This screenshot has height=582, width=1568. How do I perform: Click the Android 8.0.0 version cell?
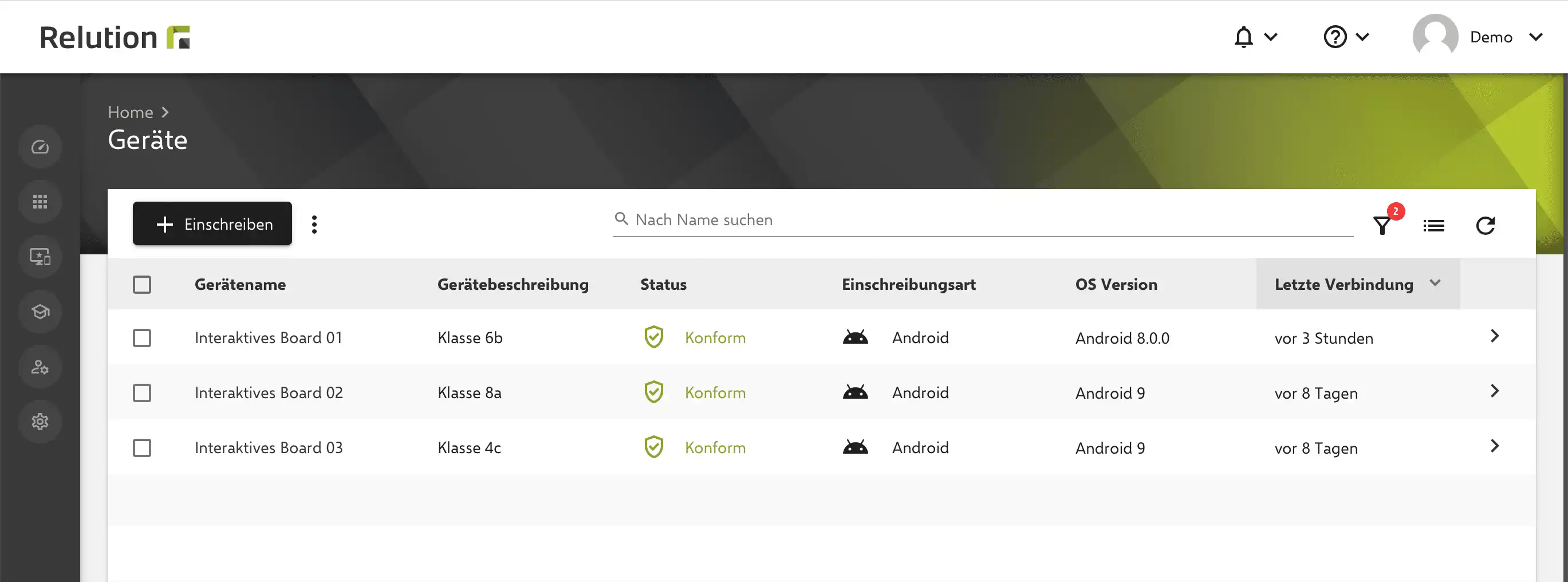[x=1122, y=339]
